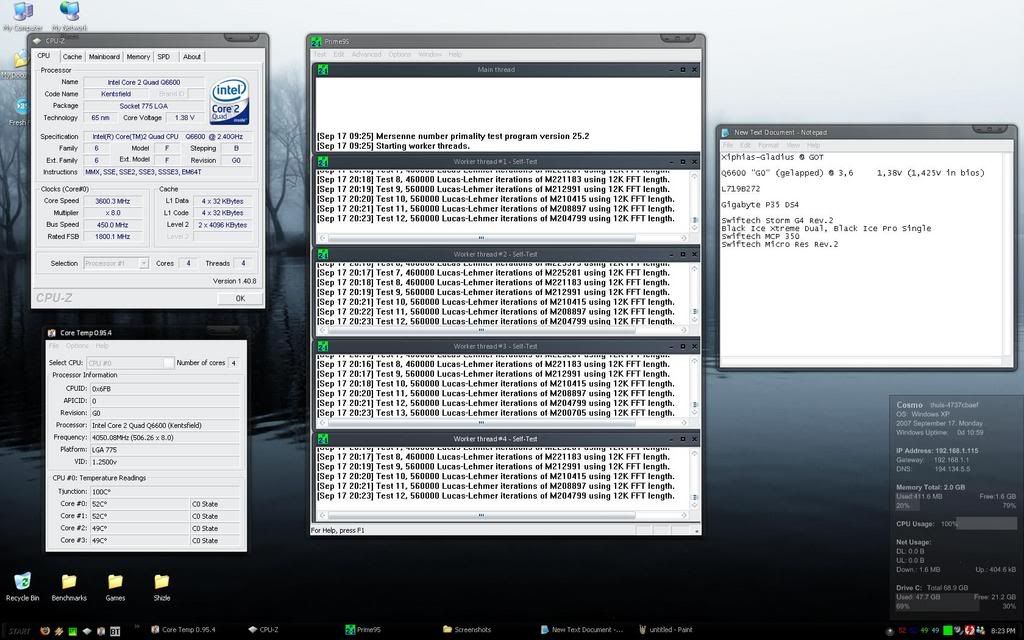Switch to the Mainboard tab in CPU-Z
Image resolution: width=1024 pixels, height=640 pixels.
(x=104, y=57)
